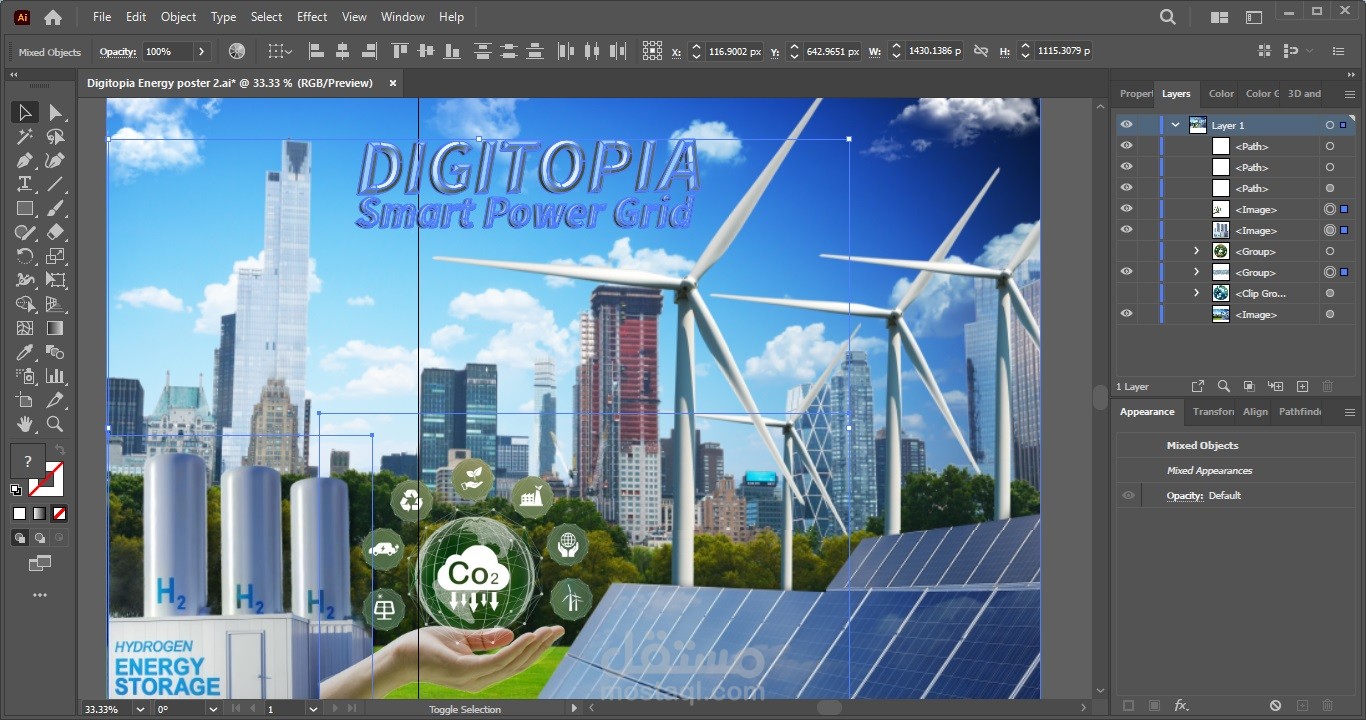The image size is (1366, 720).
Task: Collapse Layer 1 with its arrow
Action: click(1175, 125)
